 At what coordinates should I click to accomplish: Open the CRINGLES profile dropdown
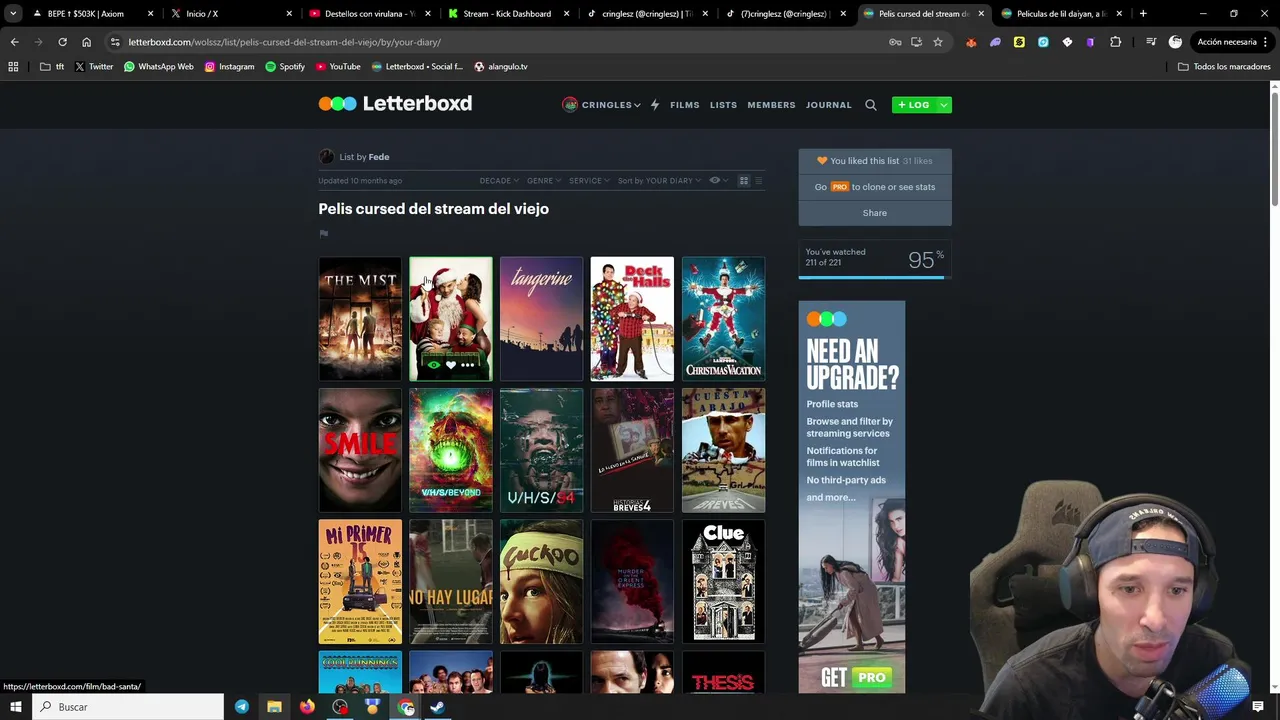tap(601, 105)
